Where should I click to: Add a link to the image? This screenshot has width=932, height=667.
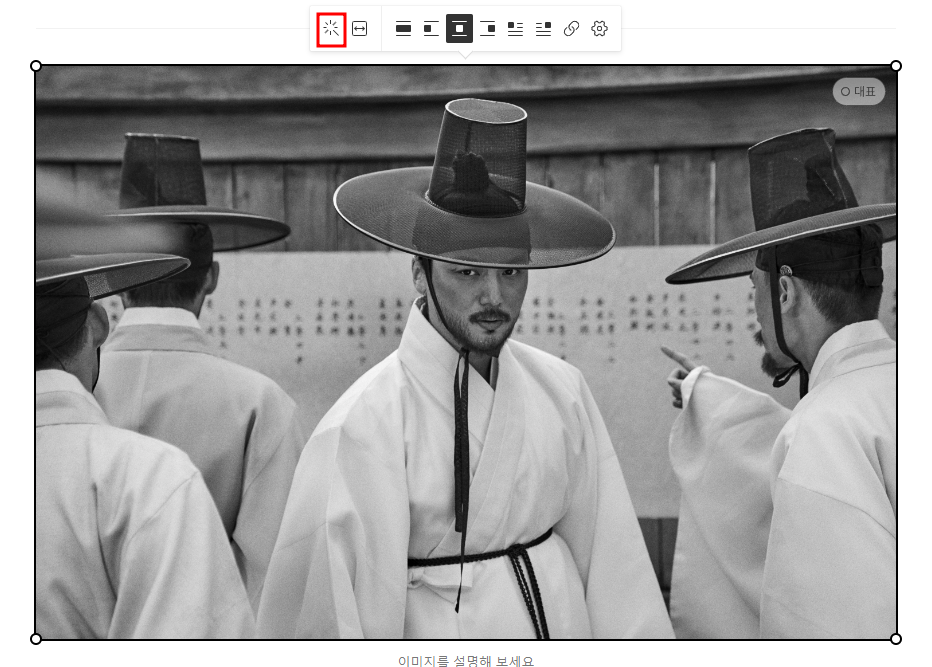571,29
